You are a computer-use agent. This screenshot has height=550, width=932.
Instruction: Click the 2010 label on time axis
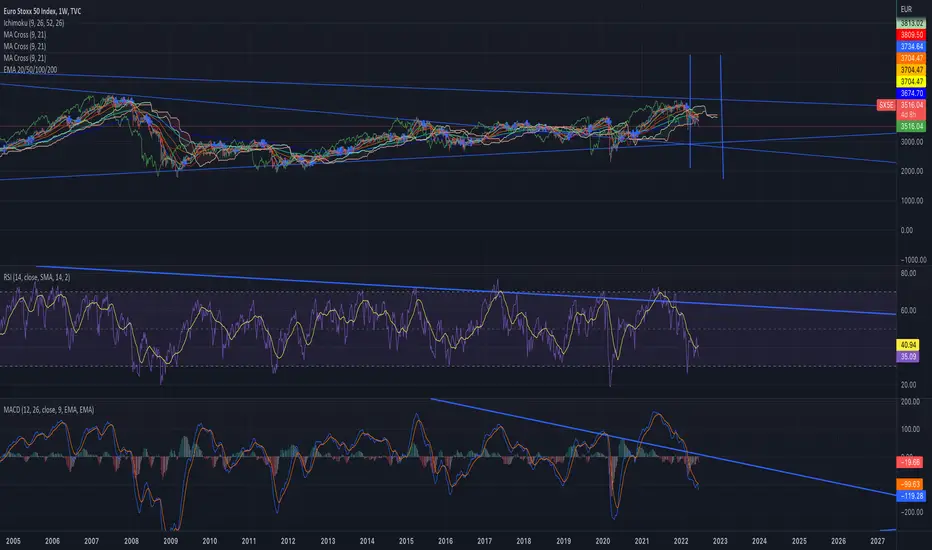tap(210, 541)
